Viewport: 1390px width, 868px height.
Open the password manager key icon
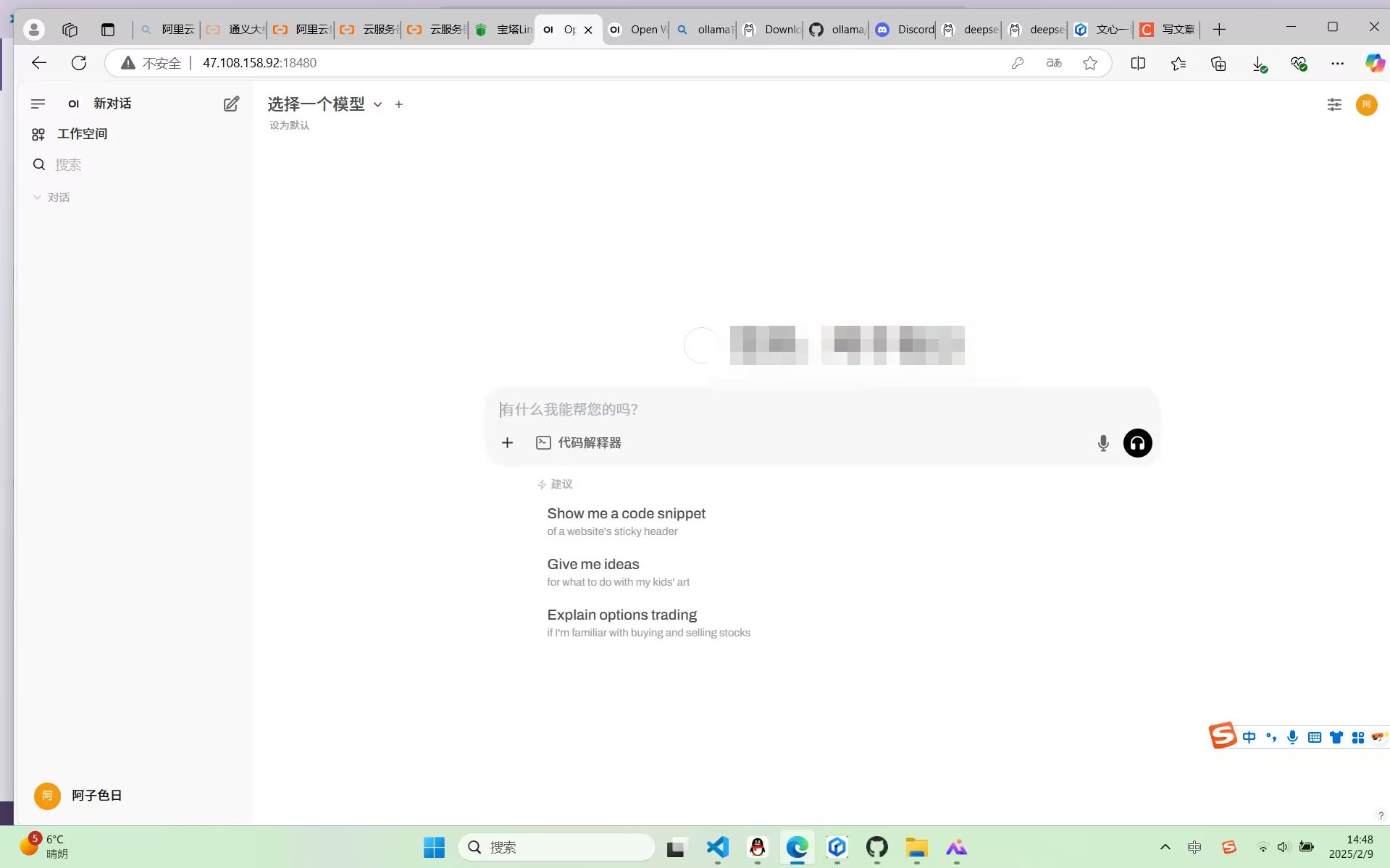(1017, 63)
